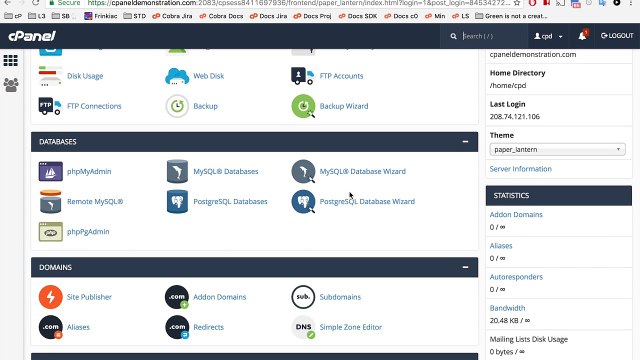Open the Server Information link
640x360 pixels.
click(520, 169)
